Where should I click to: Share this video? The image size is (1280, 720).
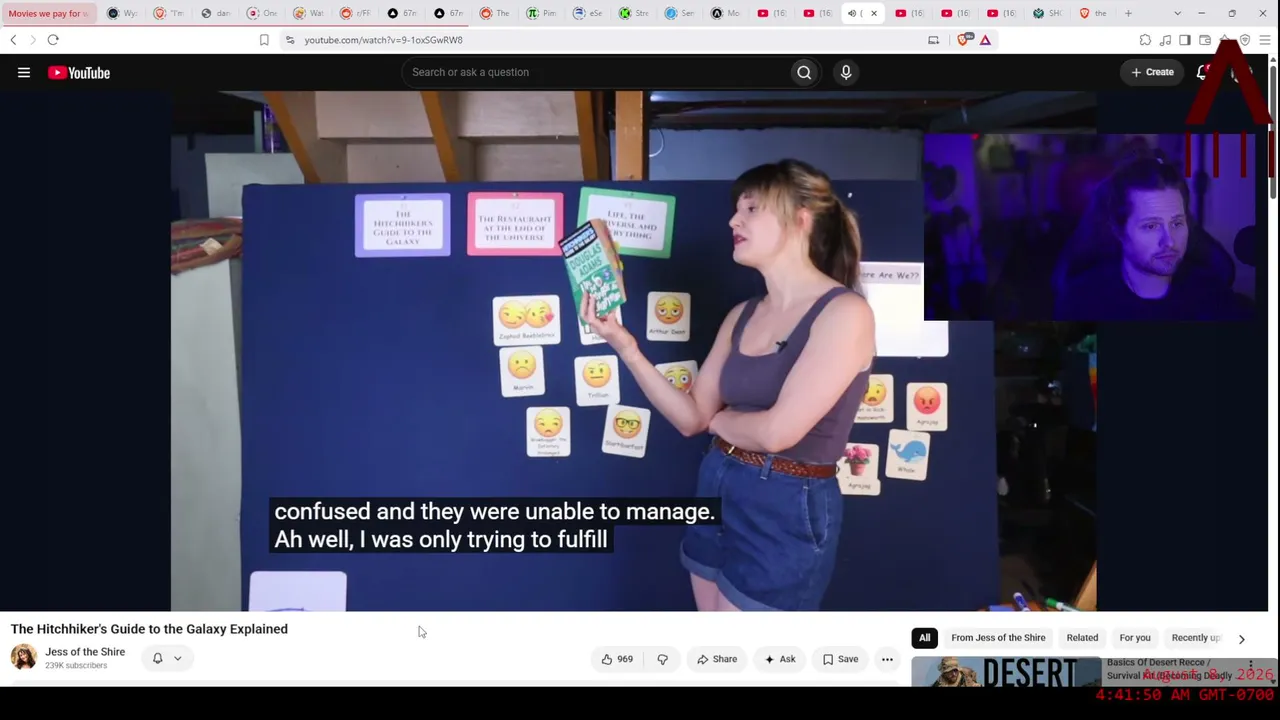coord(717,659)
